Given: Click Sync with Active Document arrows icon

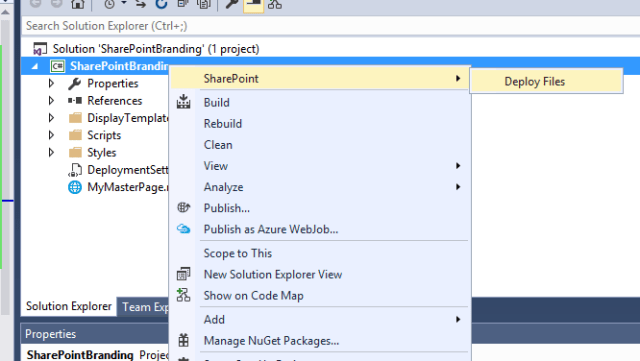Looking at the screenshot, I should coord(141,4).
